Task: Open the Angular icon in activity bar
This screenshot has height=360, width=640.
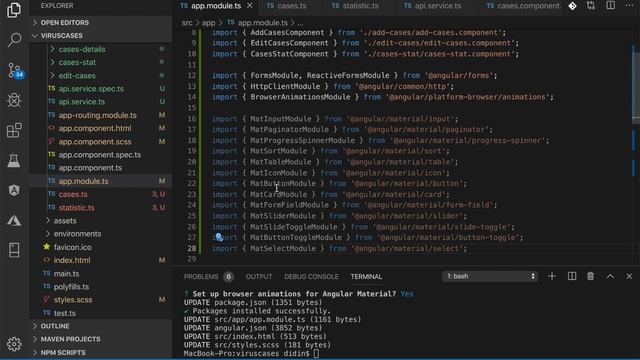Action: [14, 190]
